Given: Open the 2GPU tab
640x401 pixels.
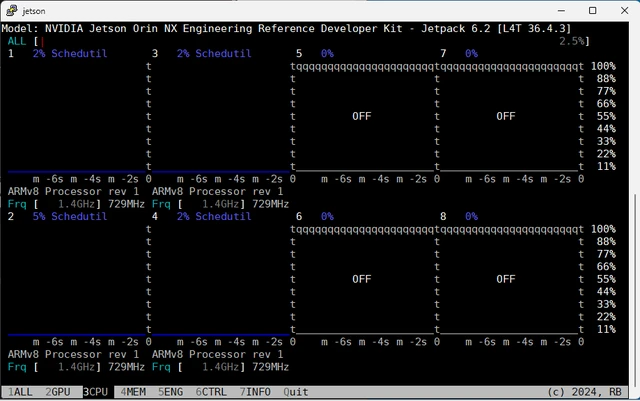Looking at the screenshot, I should (58, 393).
